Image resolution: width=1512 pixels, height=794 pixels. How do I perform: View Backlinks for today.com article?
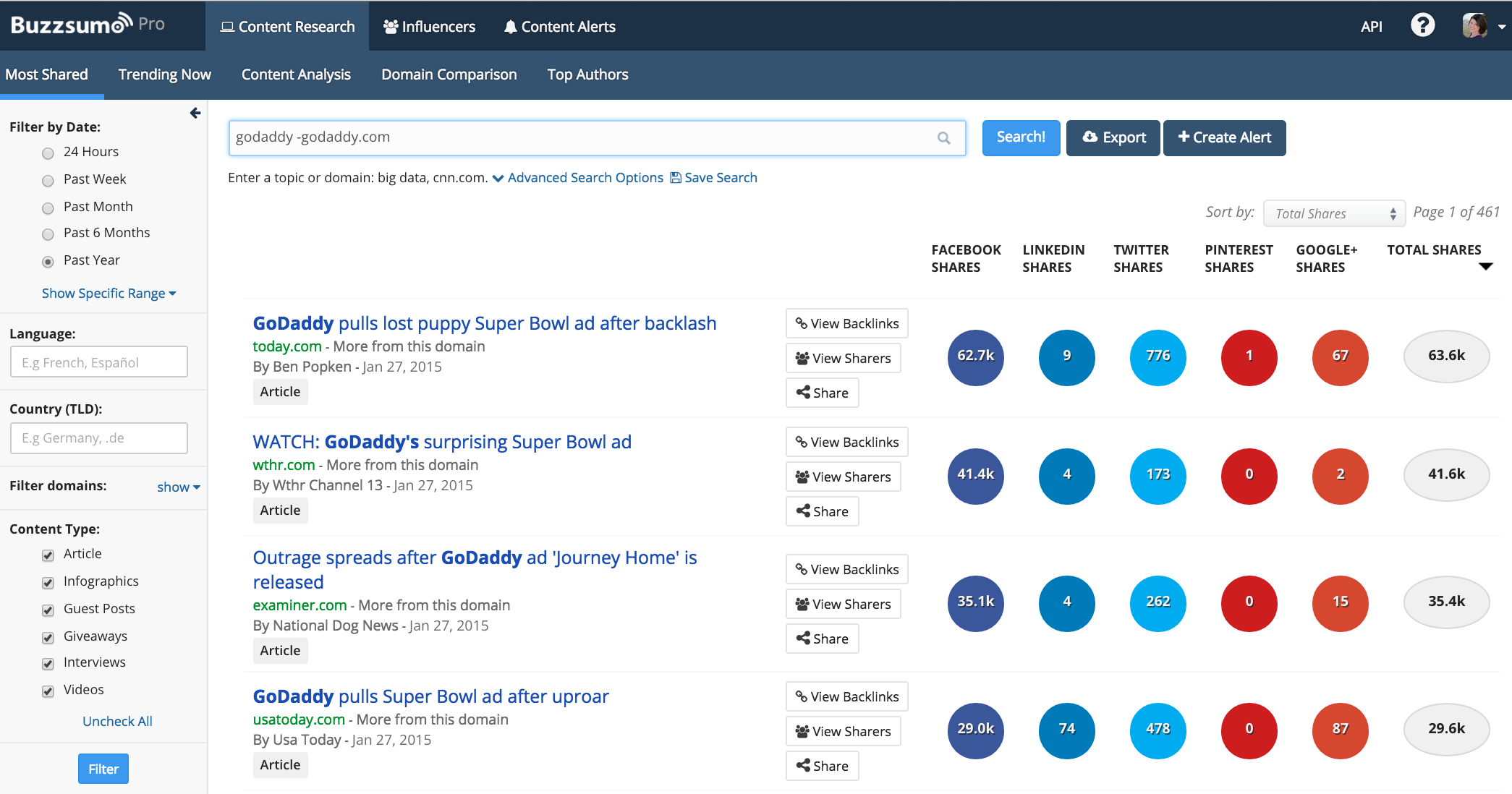click(x=846, y=323)
